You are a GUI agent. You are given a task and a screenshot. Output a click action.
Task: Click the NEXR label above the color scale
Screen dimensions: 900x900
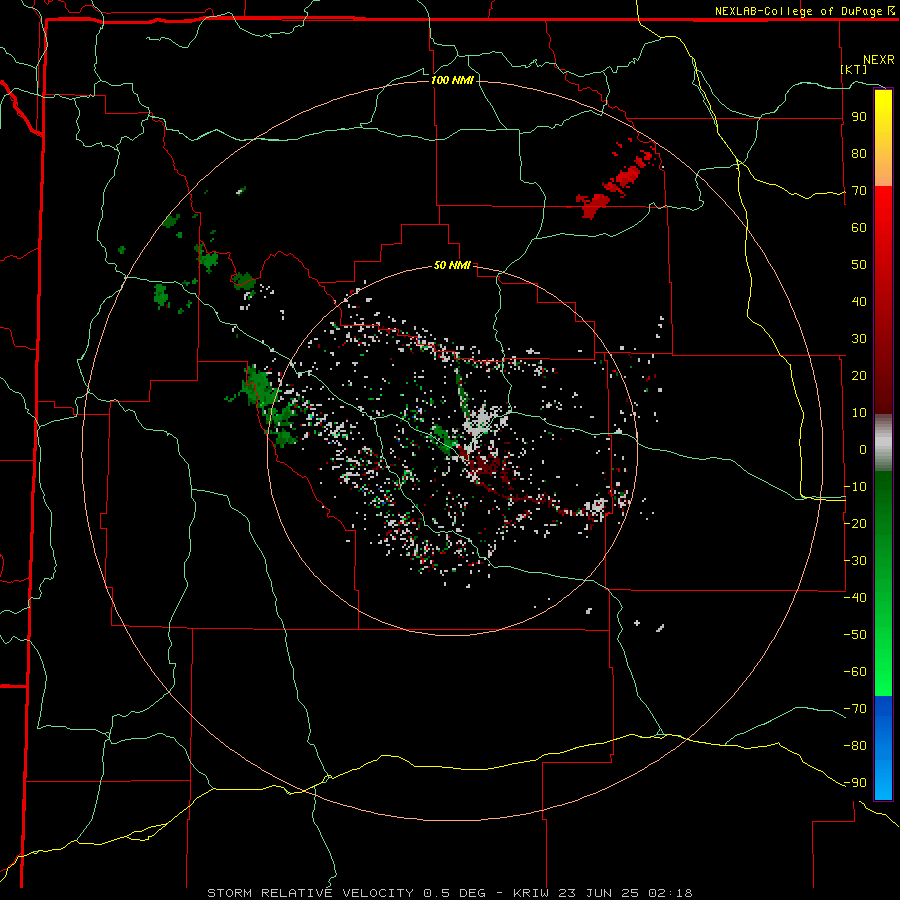(x=878, y=60)
